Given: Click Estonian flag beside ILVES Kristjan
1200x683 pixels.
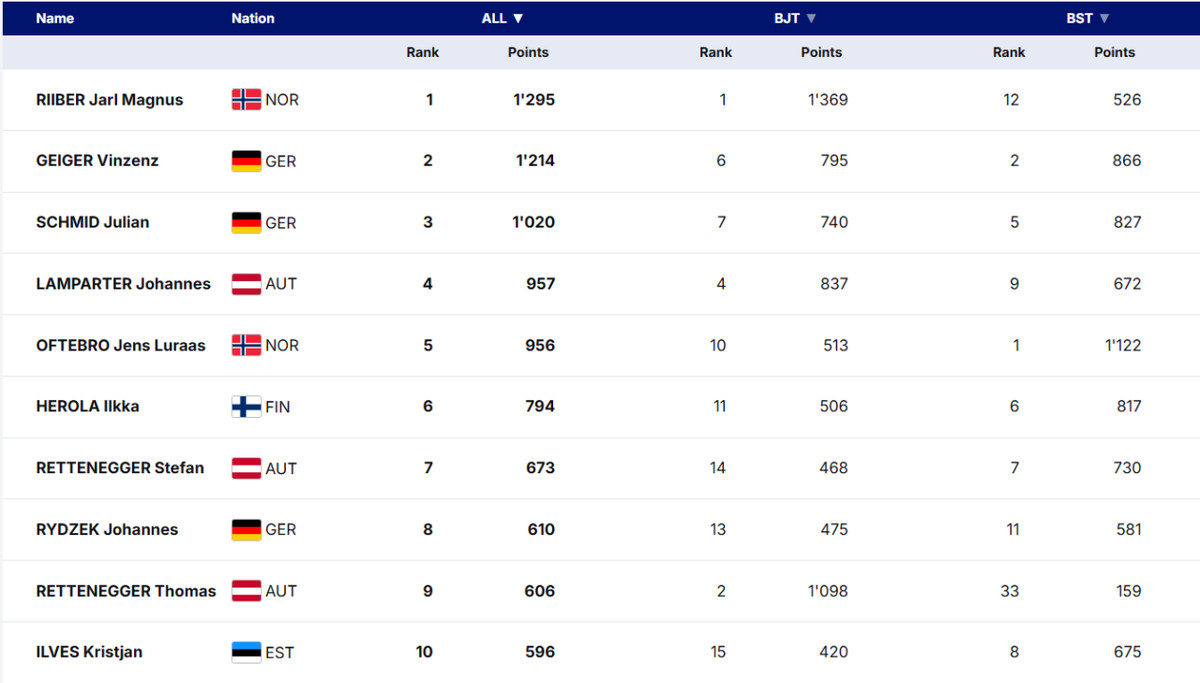Looking at the screenshot, I should pyautogui.click(x=246, y=652).
